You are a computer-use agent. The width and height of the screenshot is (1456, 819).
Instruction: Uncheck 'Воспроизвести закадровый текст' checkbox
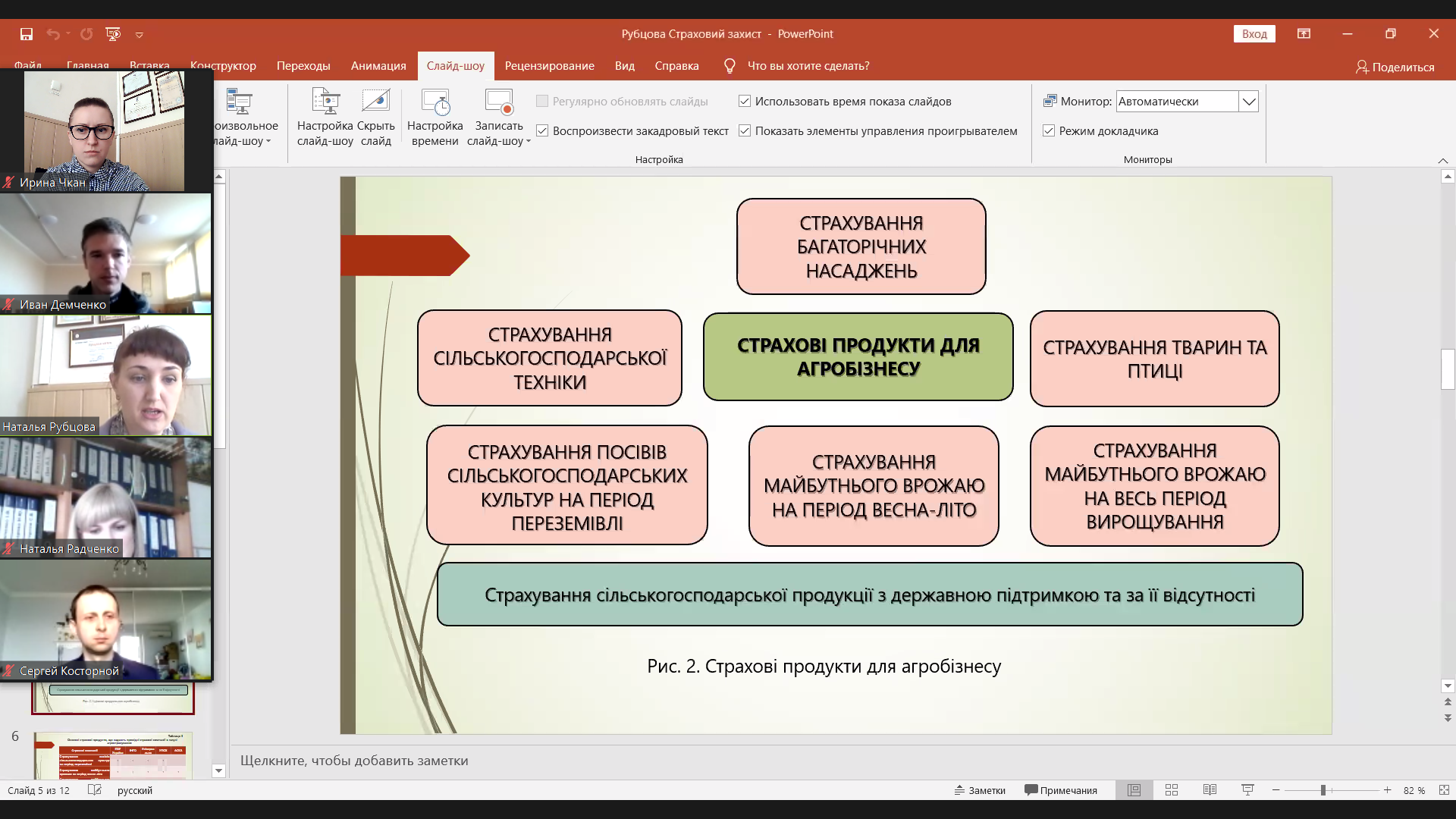click(x=542, y=130)
